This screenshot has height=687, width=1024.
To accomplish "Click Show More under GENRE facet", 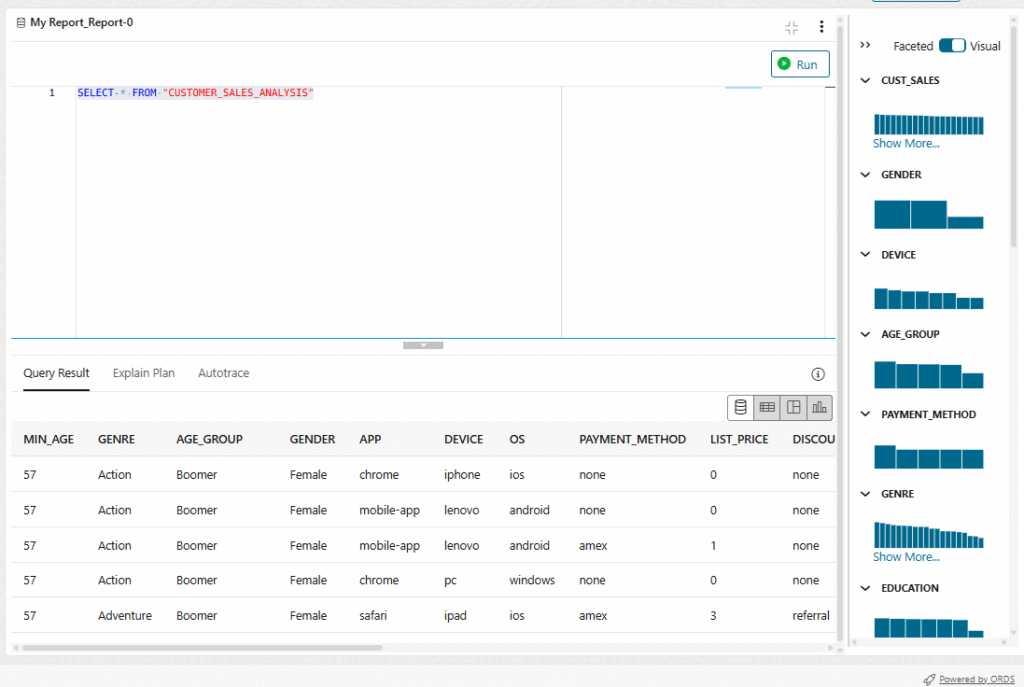I will (905, 557).
